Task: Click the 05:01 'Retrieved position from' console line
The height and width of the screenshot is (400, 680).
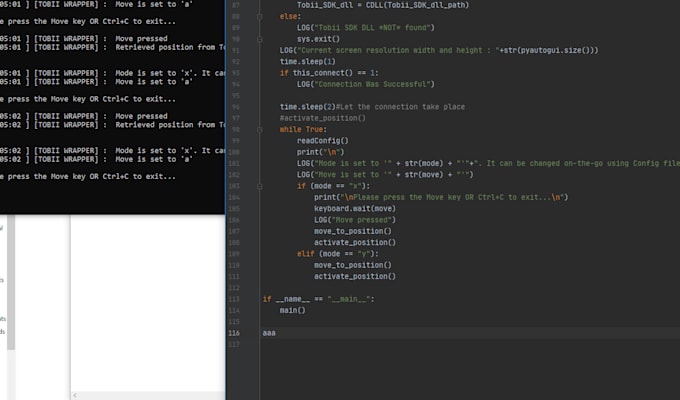Action: (x=112, y=47)
